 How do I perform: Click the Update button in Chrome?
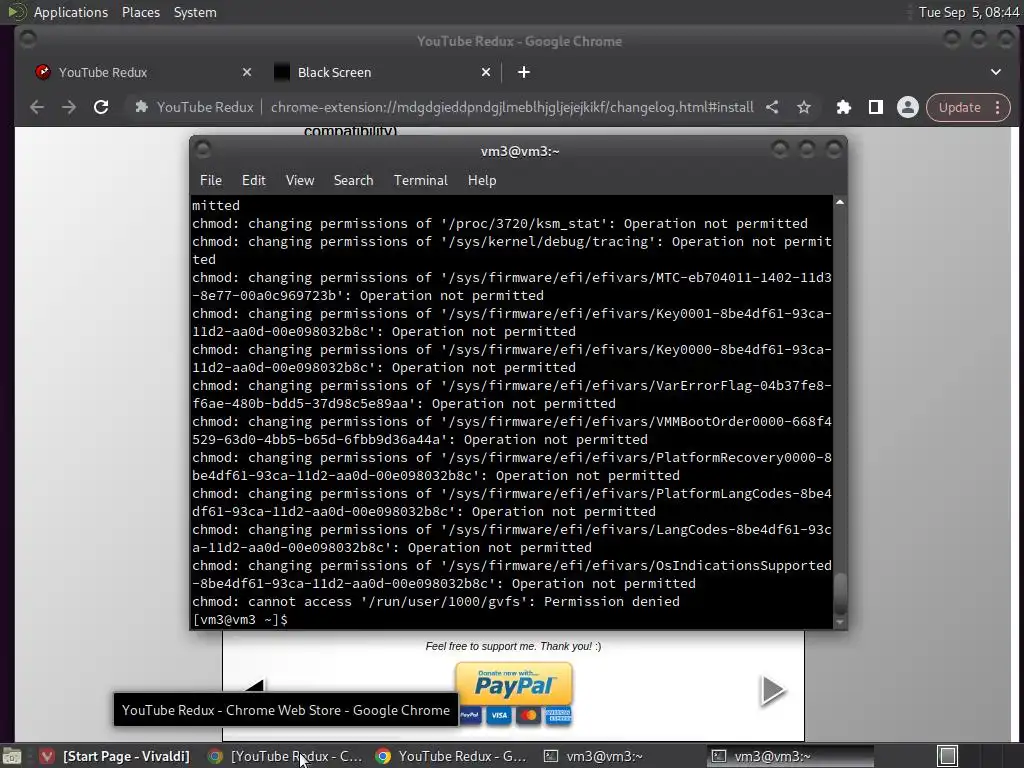(x=959, y=107)
